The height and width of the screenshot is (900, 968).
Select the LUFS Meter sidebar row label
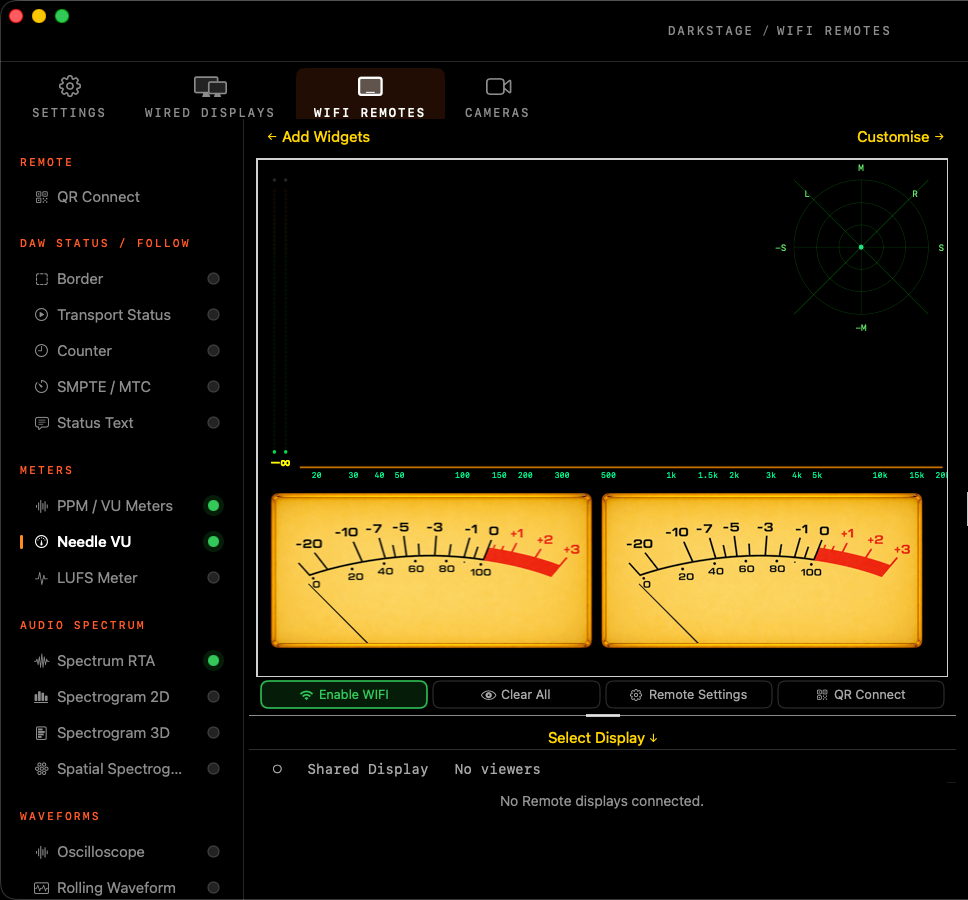[x=98, y=578]
